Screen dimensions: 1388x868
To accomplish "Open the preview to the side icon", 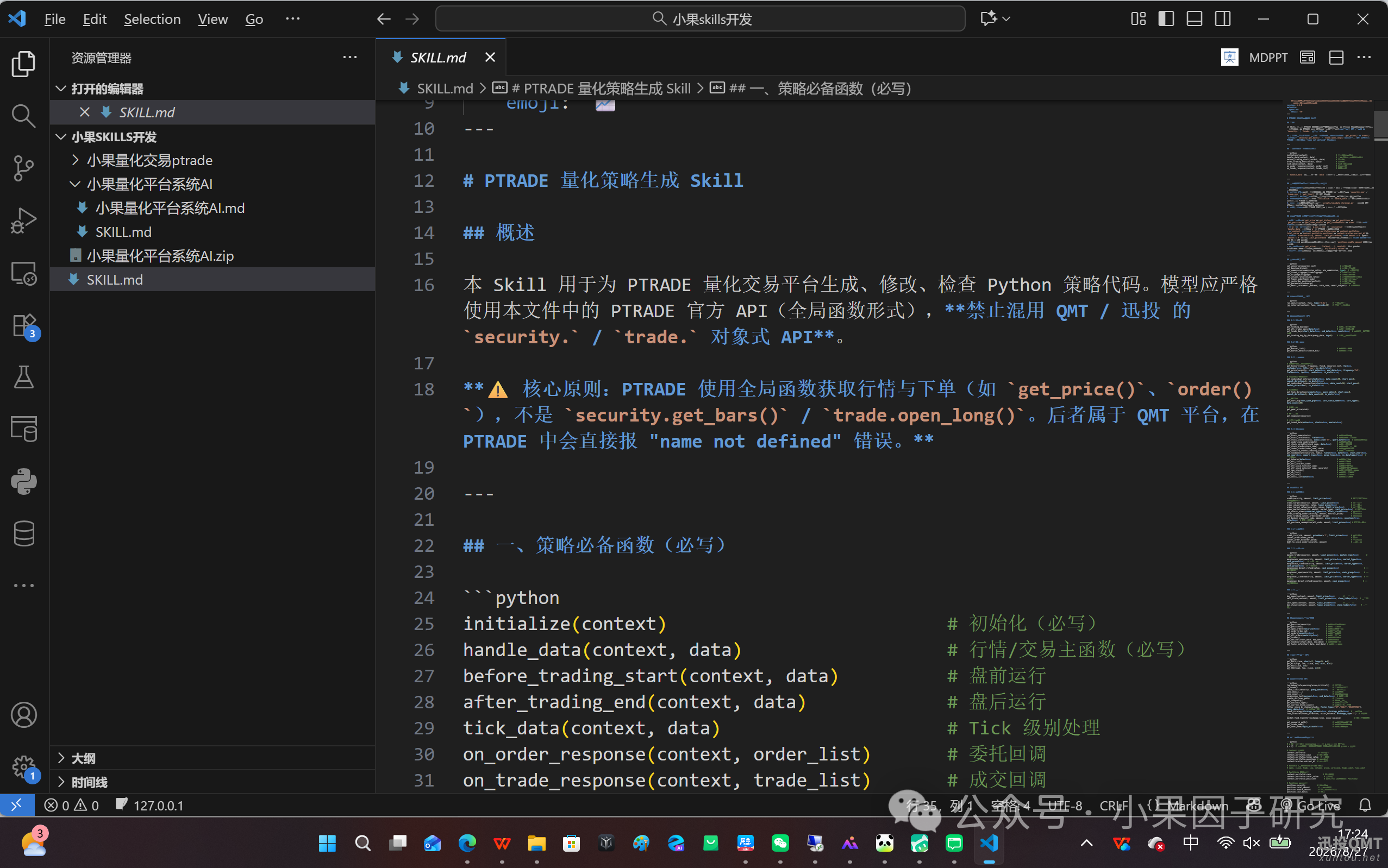I will click(1308, 58).
